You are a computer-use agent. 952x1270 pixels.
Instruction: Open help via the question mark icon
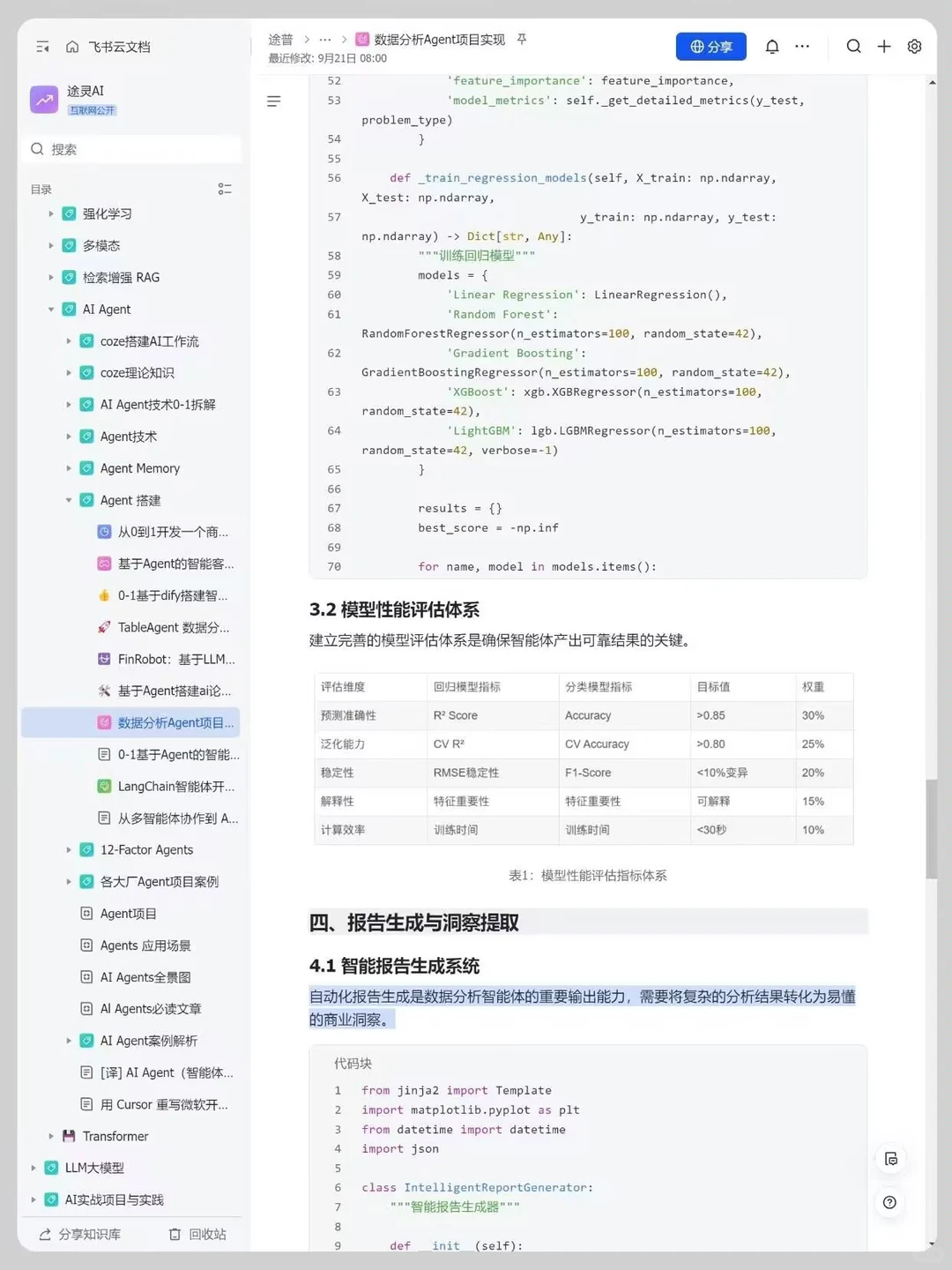click(890, 1202)
